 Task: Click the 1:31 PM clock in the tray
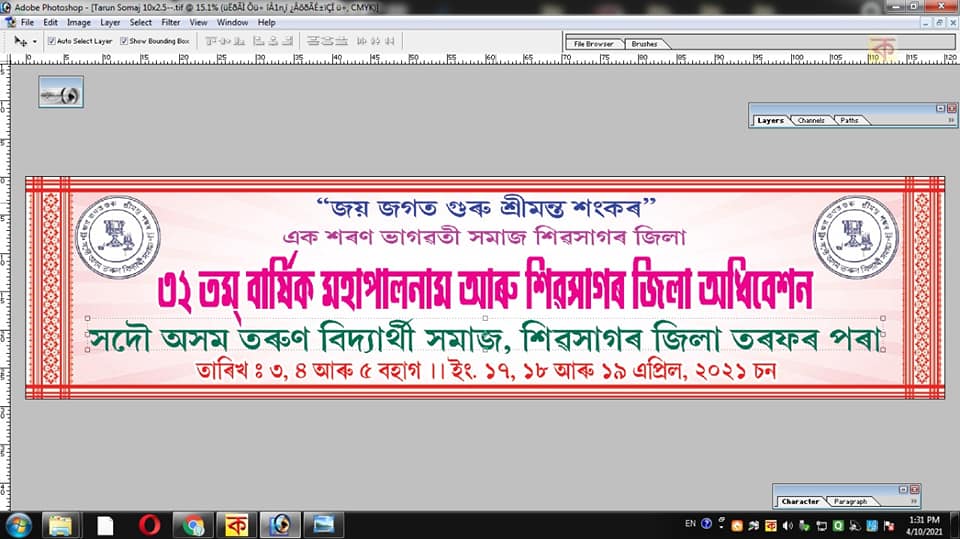tap(924, 520)
